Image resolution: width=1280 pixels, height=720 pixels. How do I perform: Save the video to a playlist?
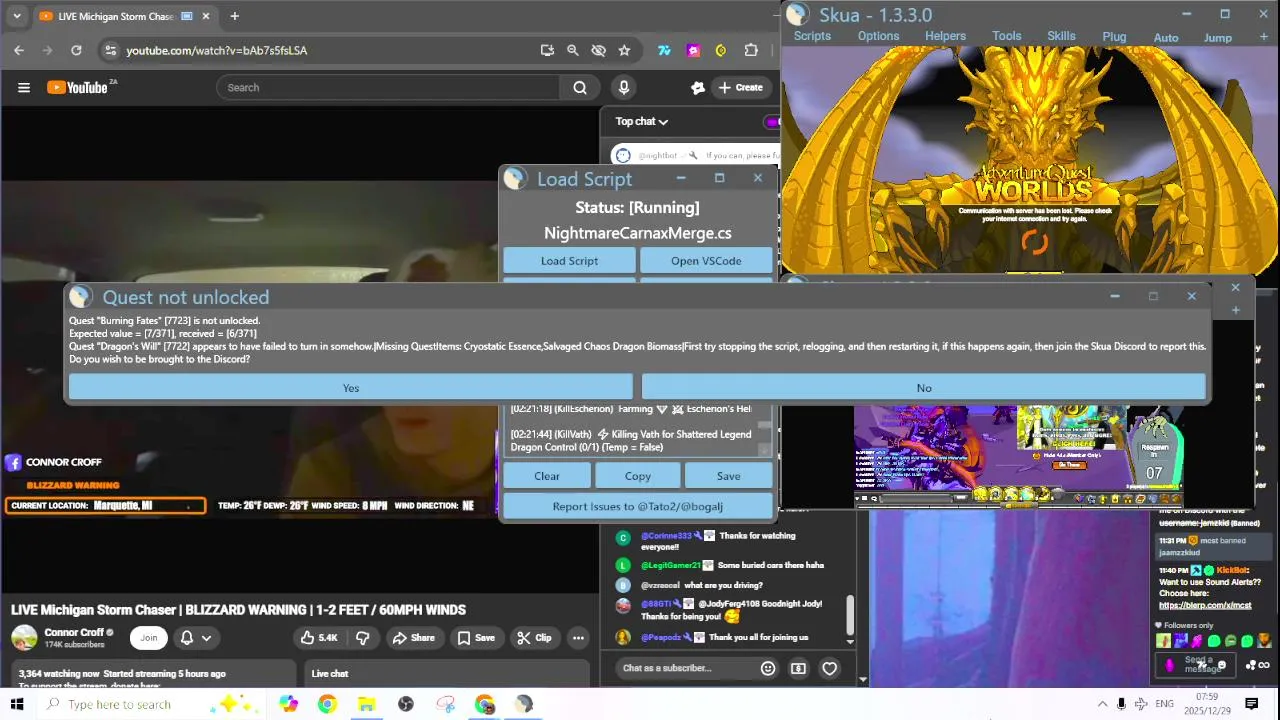pyautogui.click(x=475, y=638)
